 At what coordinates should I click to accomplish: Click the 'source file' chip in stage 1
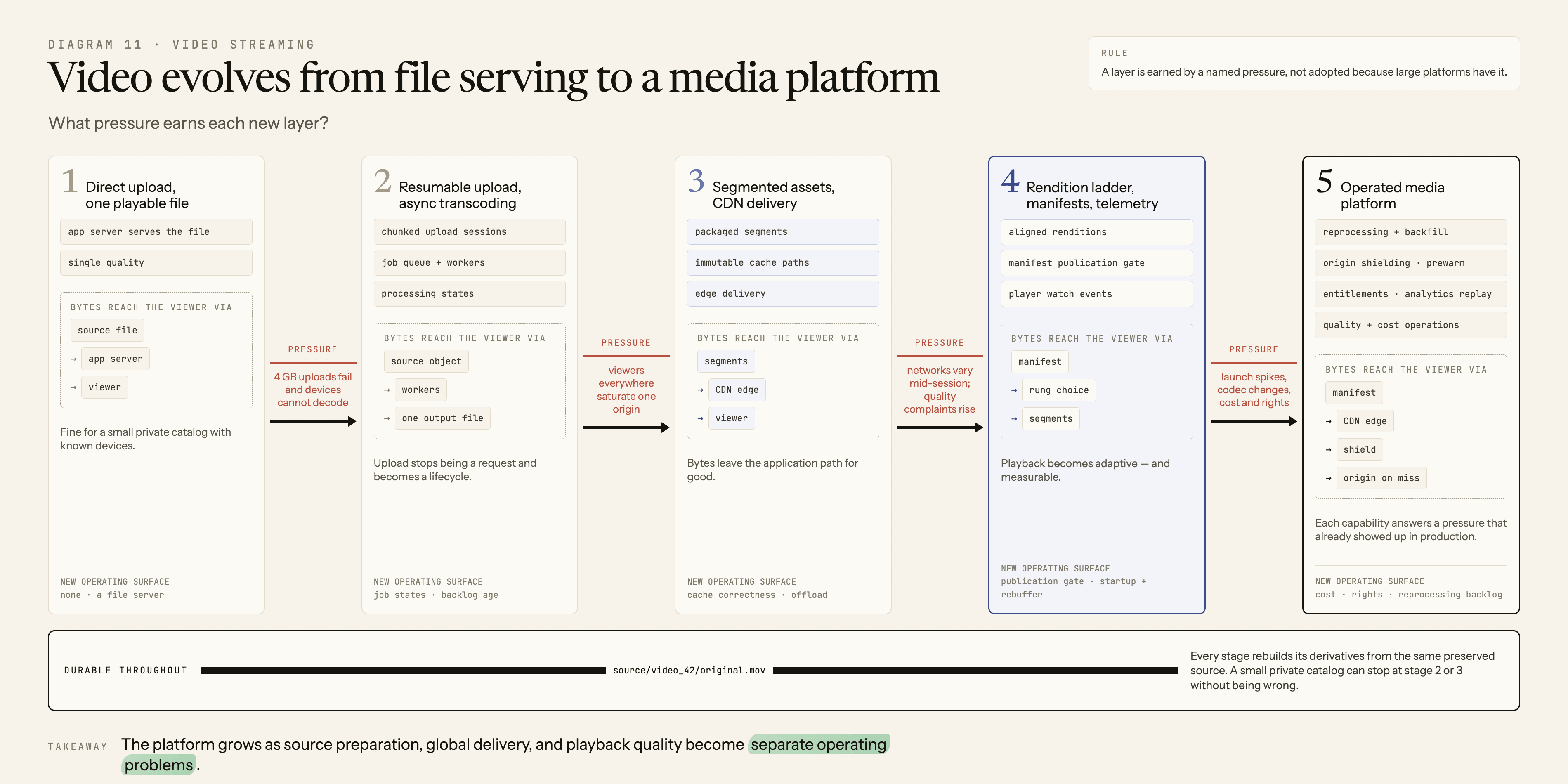click(x=107, y=331)
